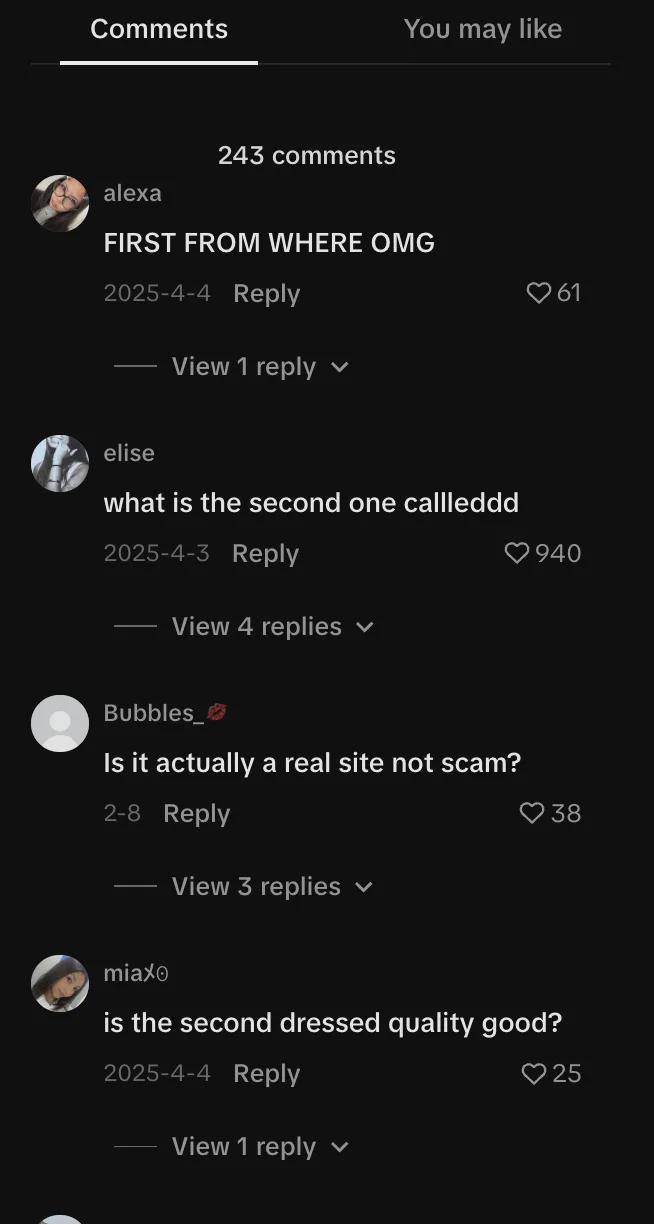654x1224 pixels.
Task: Expand View 1 reply under alexa's comment
Action: (x=260, y=367)
